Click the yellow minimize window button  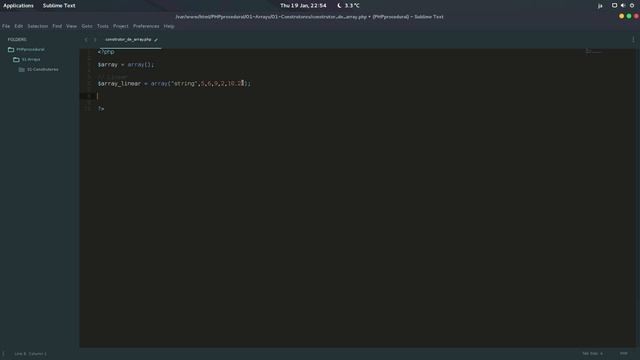[x=622, y=16]
